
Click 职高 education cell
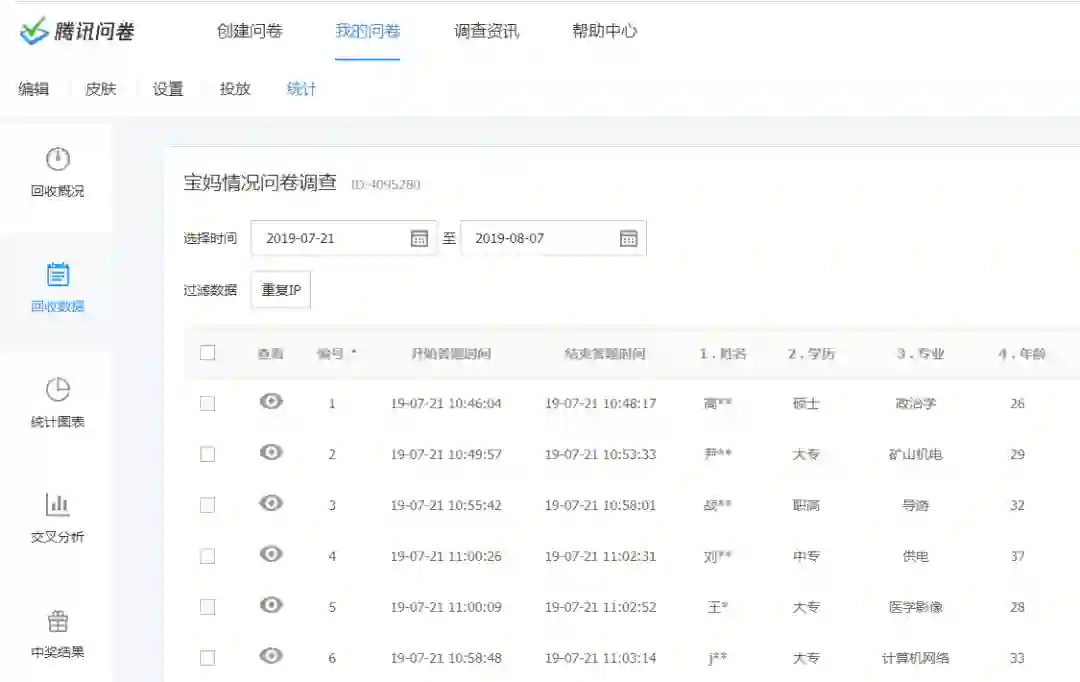pos(806,506)
